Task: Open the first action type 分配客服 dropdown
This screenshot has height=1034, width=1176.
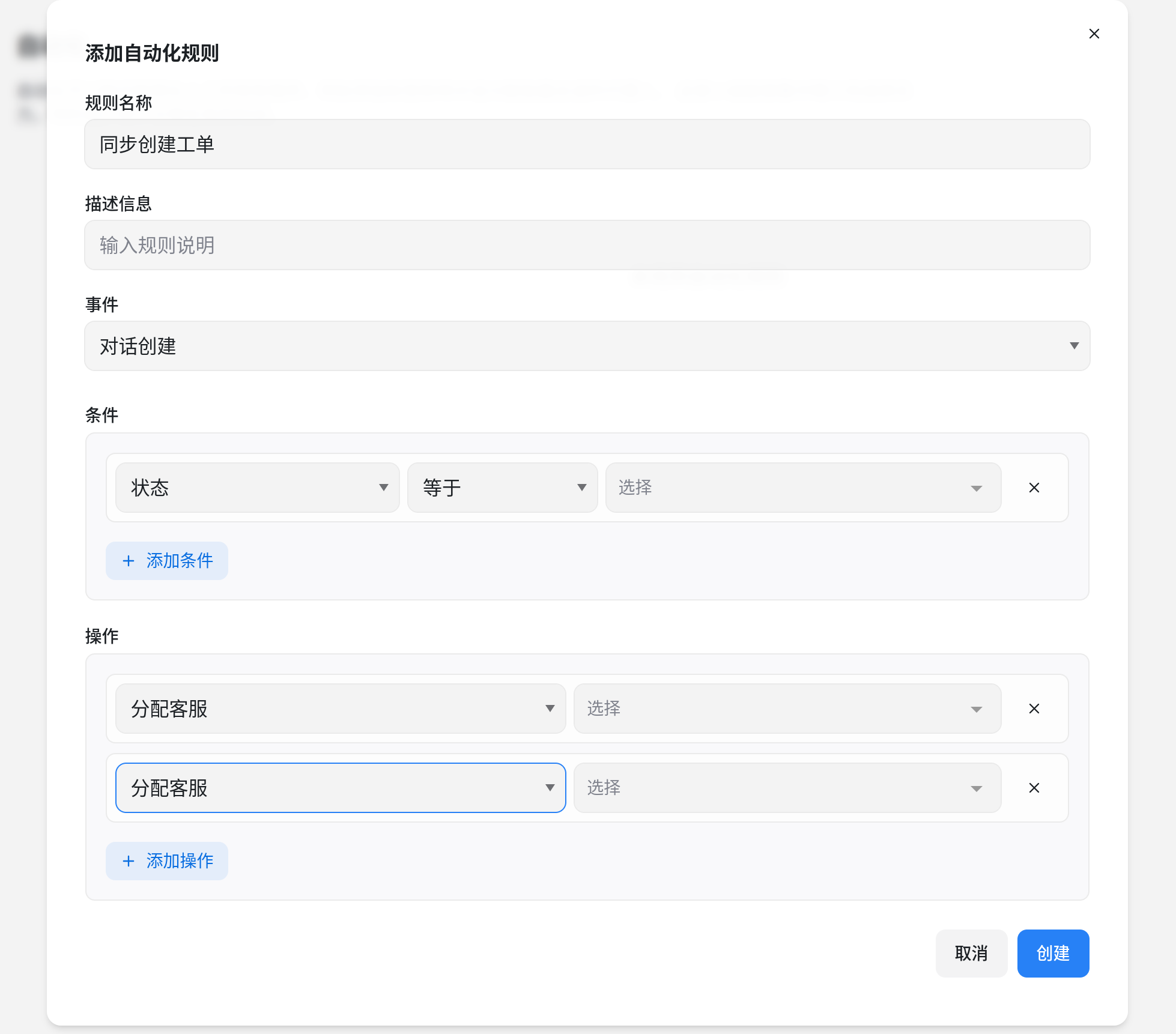Action: (x=340, y=709)
